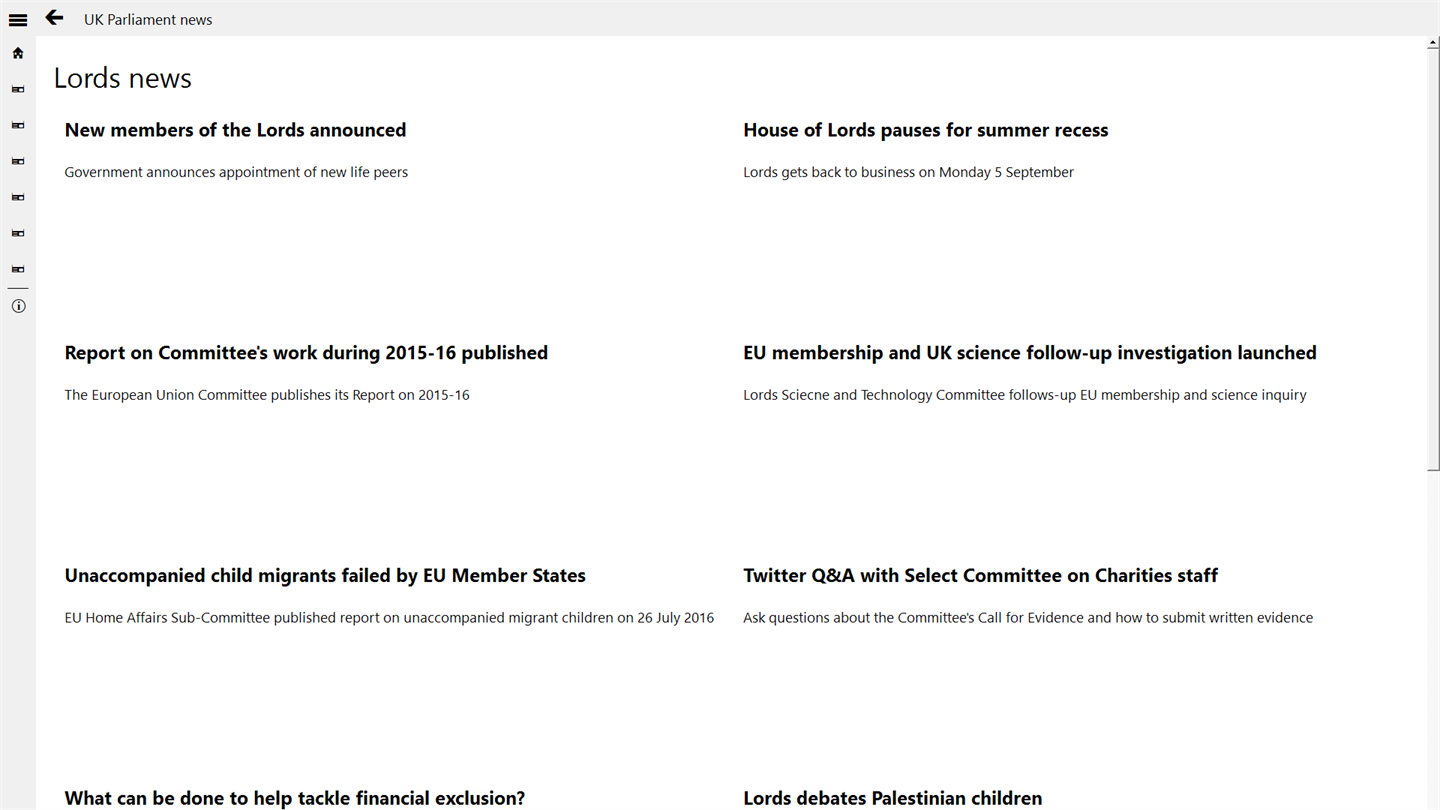Click the third news section sidebar icon

[x=18, y=161]
